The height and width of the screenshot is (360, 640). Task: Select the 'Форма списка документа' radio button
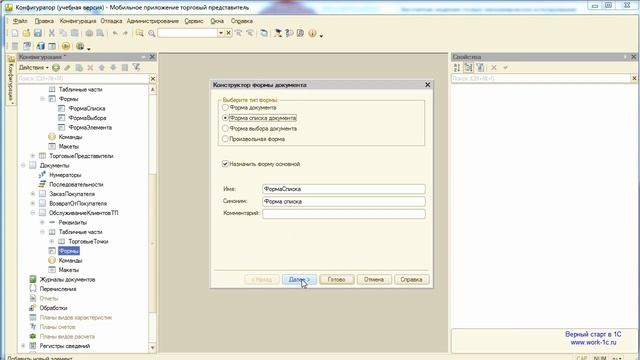click(x=225, y=118)
